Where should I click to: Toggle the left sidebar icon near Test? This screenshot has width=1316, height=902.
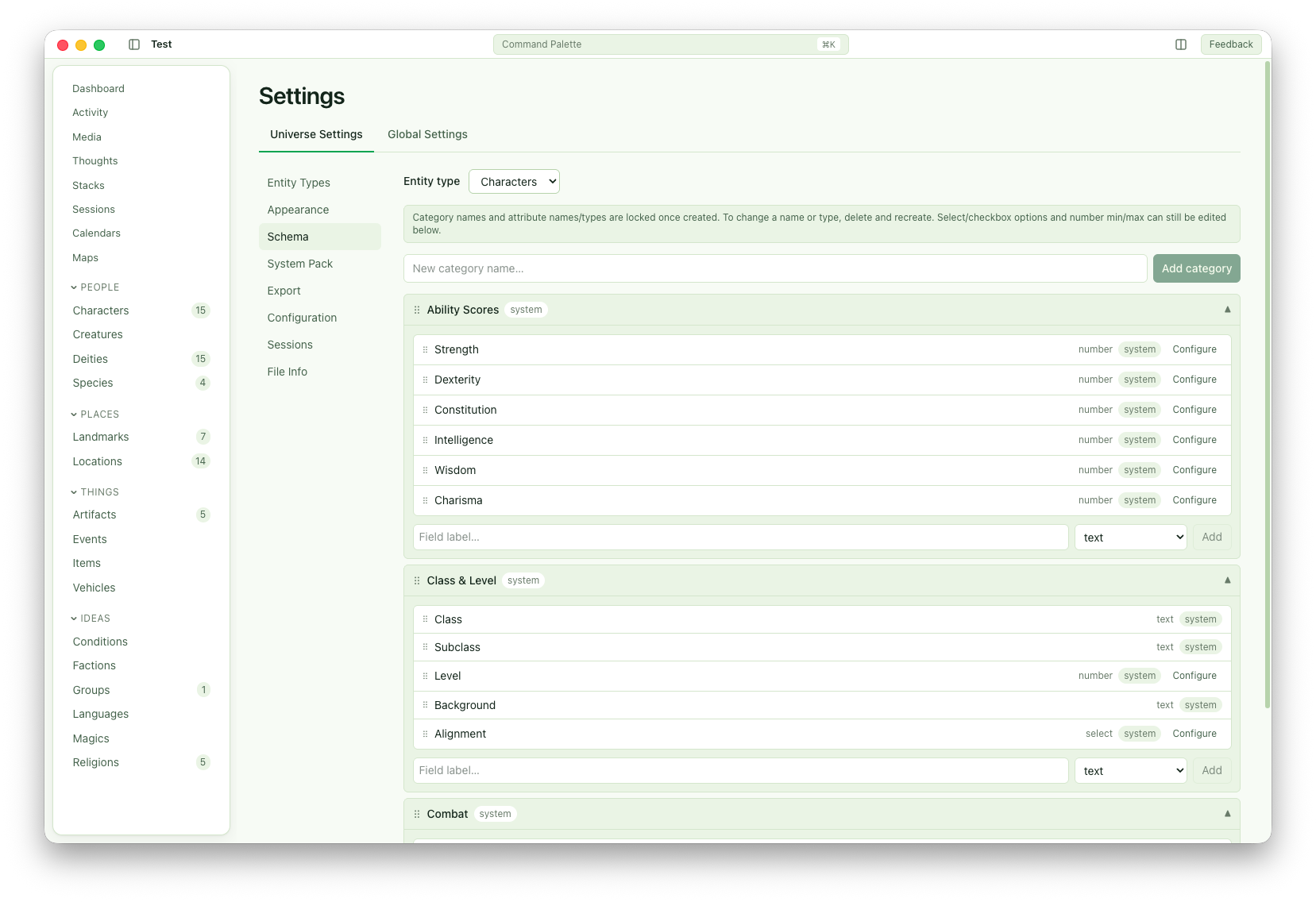(x=134, y=44)
